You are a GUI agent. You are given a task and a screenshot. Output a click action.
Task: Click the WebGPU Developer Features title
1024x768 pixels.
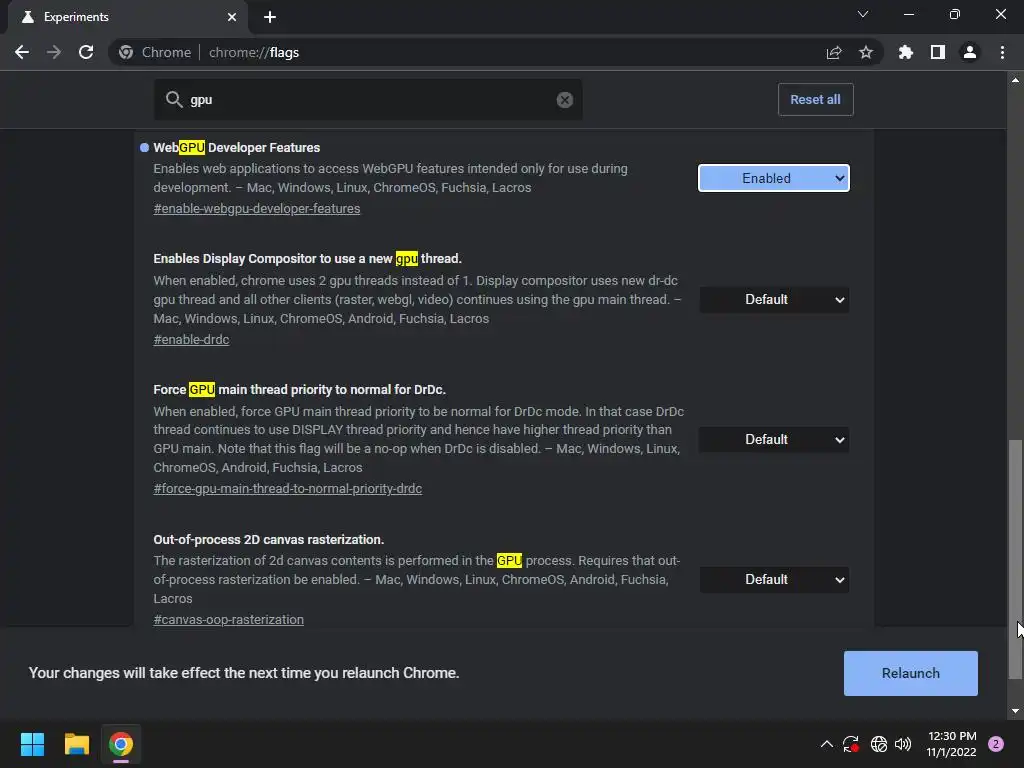pos(236,148)
